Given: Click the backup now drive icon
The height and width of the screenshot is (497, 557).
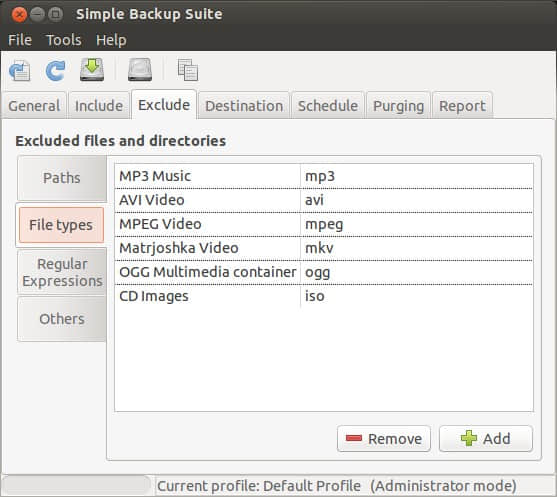Looking at the screenshot, I should coord(92,70).
